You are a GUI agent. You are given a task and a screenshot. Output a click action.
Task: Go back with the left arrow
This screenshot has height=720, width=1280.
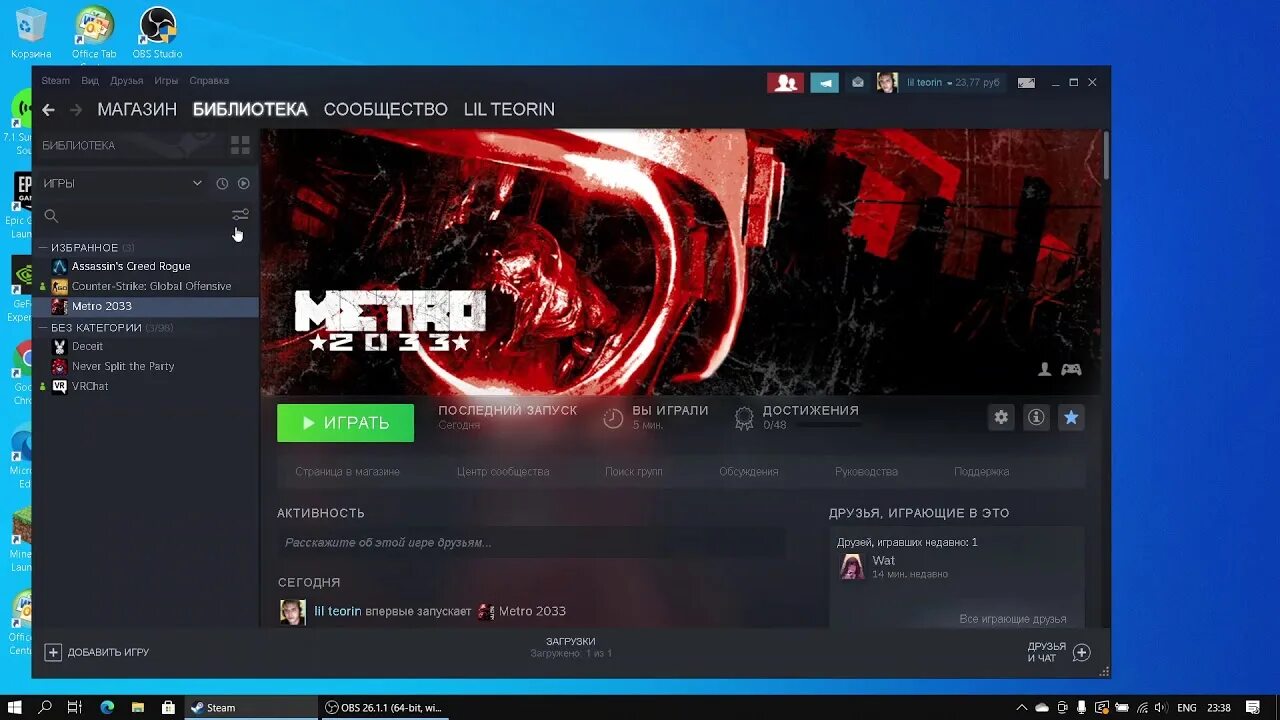(x=48, y=109)
